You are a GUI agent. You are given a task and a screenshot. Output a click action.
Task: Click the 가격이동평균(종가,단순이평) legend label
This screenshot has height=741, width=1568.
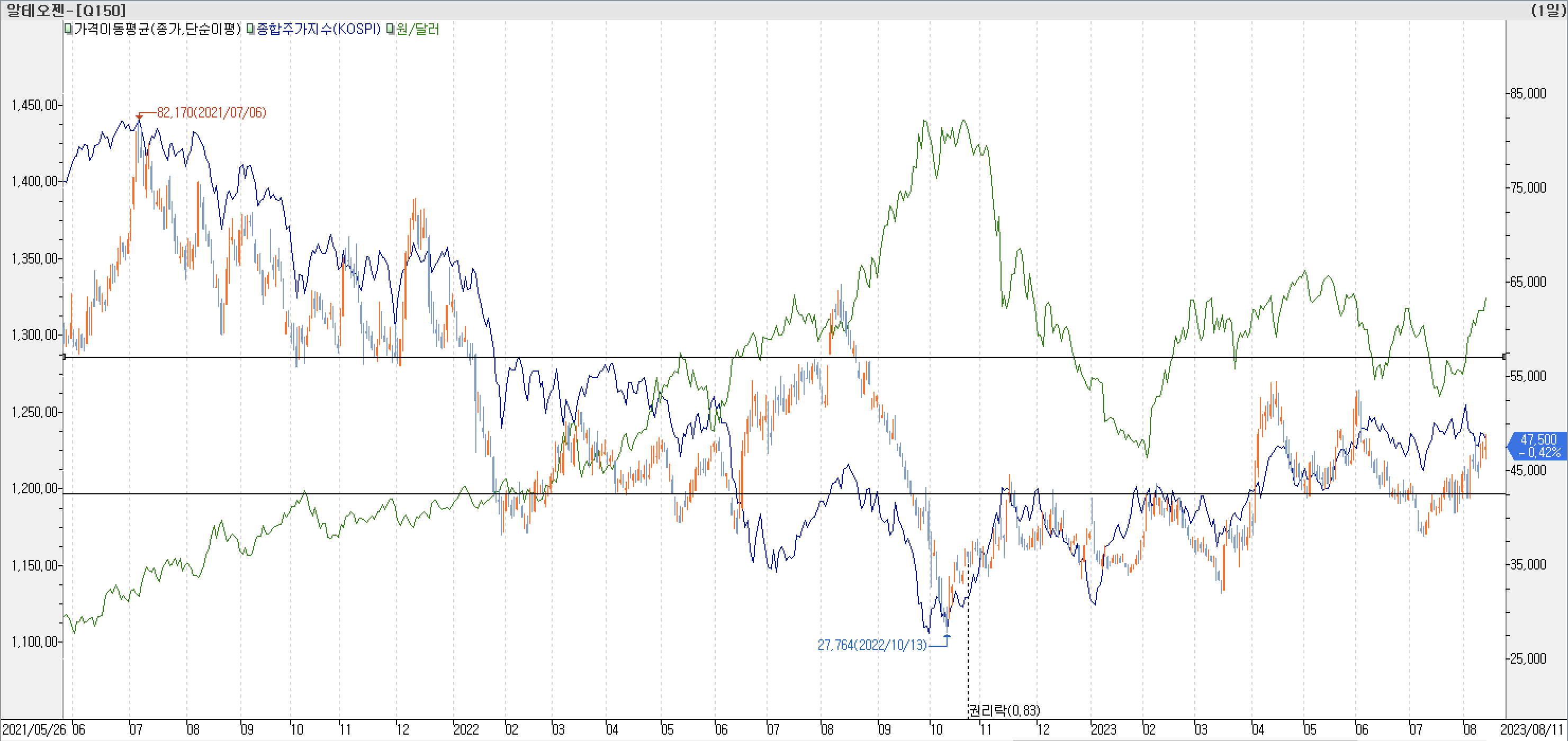coord(157,29)
